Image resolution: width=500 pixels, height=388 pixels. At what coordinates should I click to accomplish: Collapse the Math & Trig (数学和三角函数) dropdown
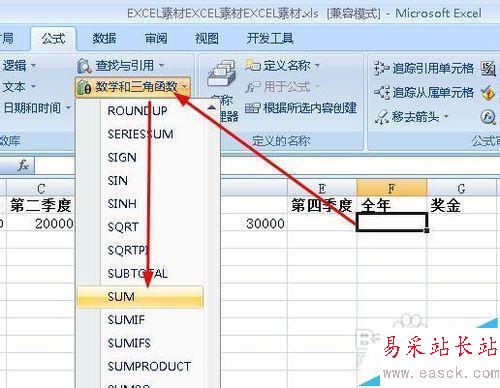pos(184,87)
